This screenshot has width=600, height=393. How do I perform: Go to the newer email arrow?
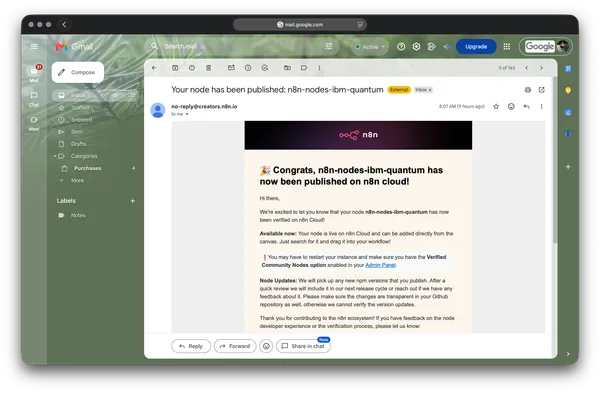527,68
